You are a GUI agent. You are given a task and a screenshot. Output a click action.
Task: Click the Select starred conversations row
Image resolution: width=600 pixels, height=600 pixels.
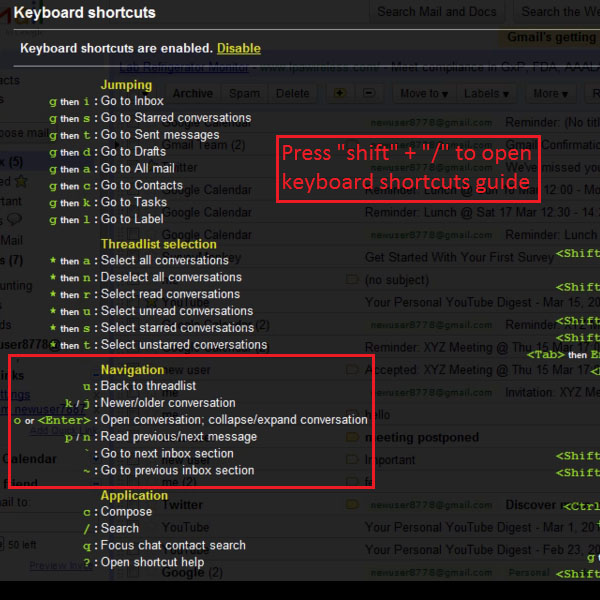(x=152, y=328)
